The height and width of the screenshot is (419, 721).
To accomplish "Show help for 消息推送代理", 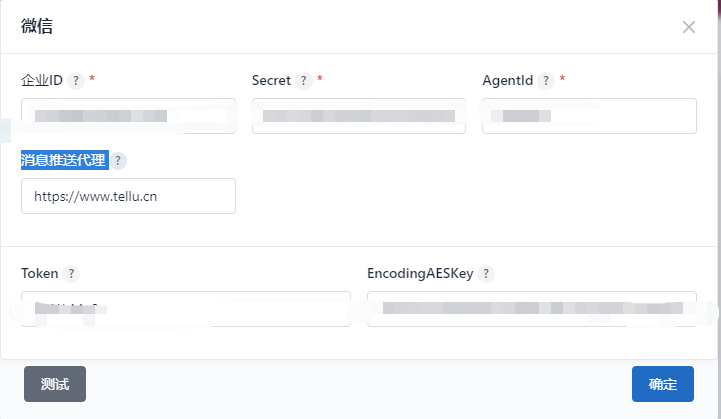I will (118, 161).
